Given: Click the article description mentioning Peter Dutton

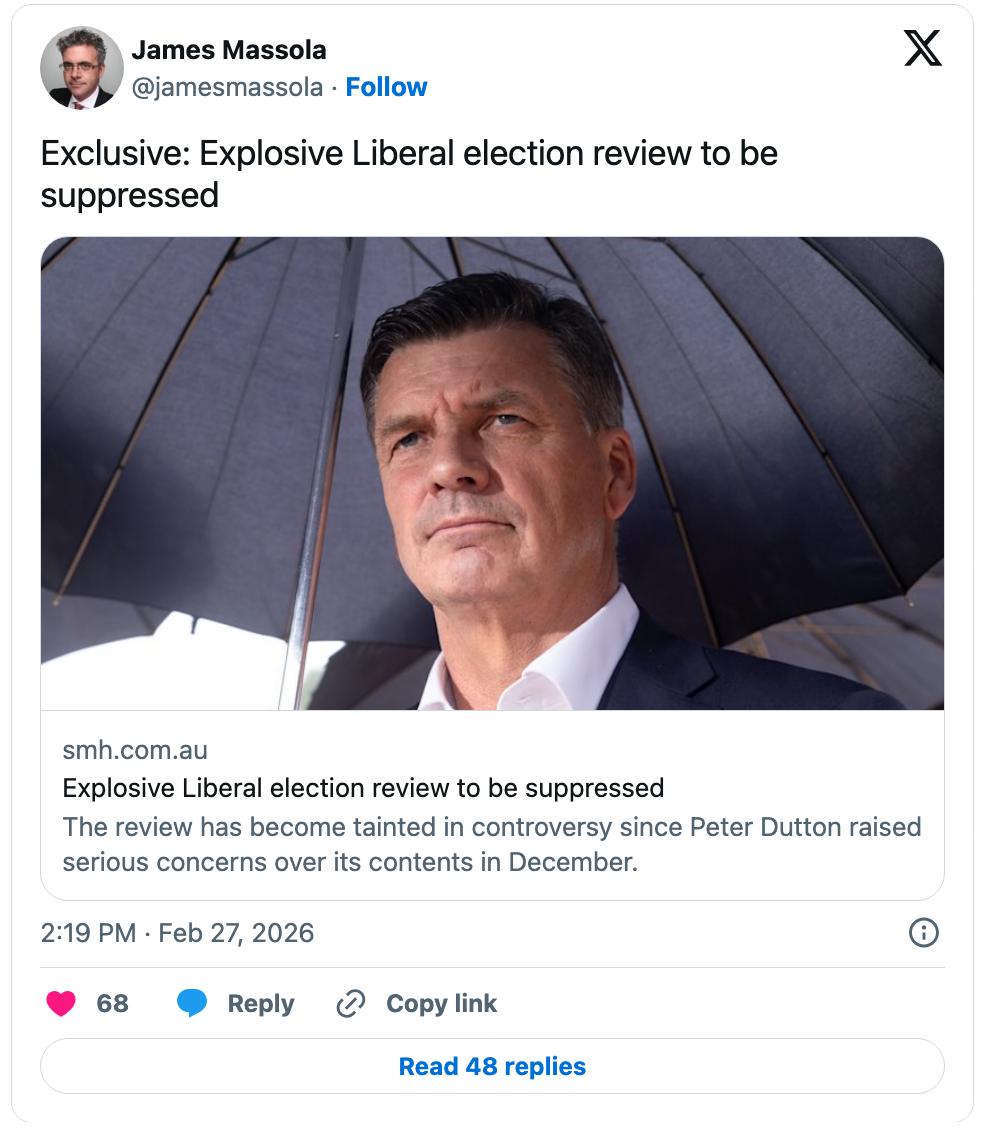Looking at the screenshot, I should click(x=491, y=844).
